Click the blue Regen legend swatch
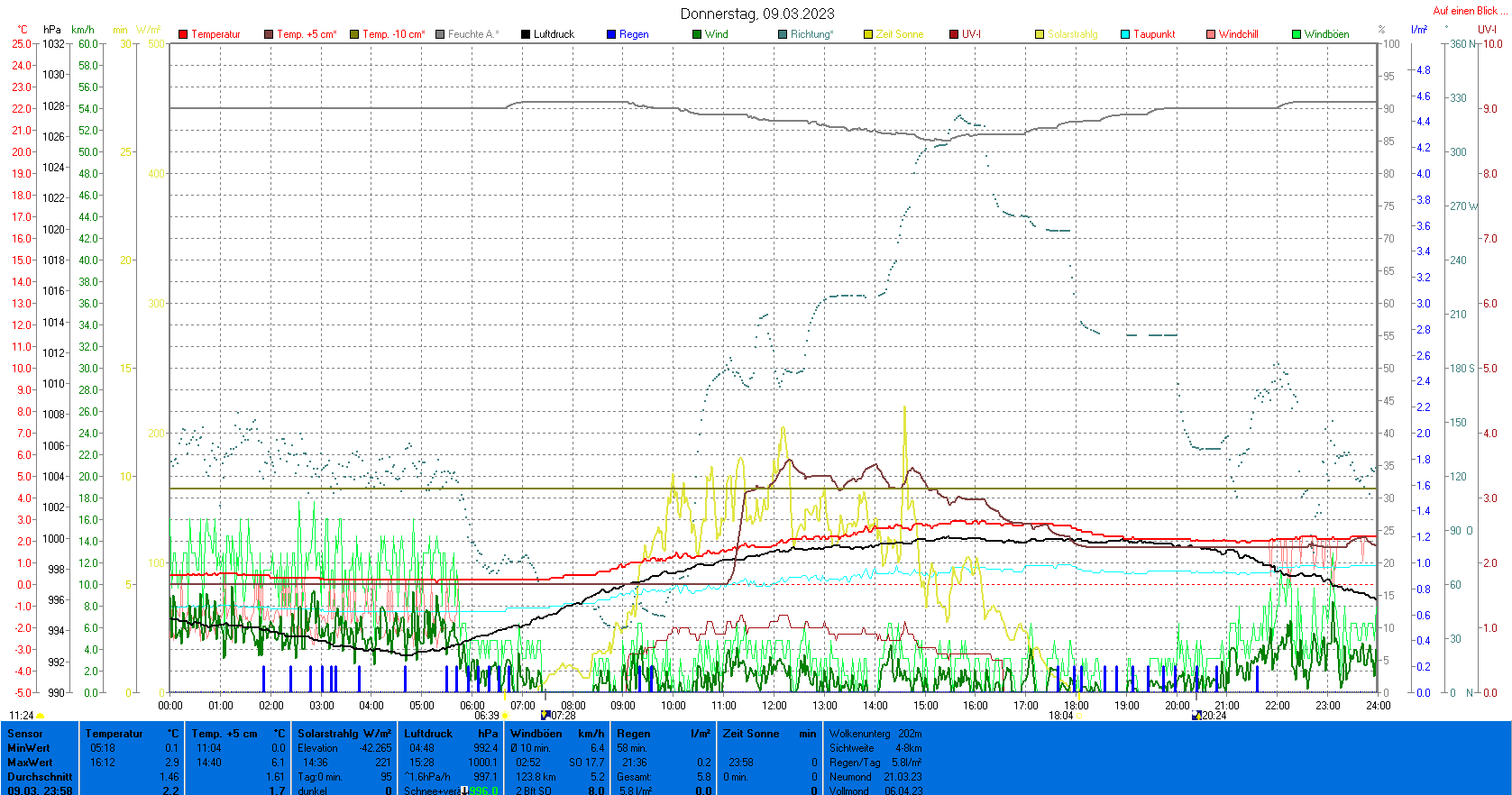The height and width of the screenshot is (795, 1512). (611, 34)
